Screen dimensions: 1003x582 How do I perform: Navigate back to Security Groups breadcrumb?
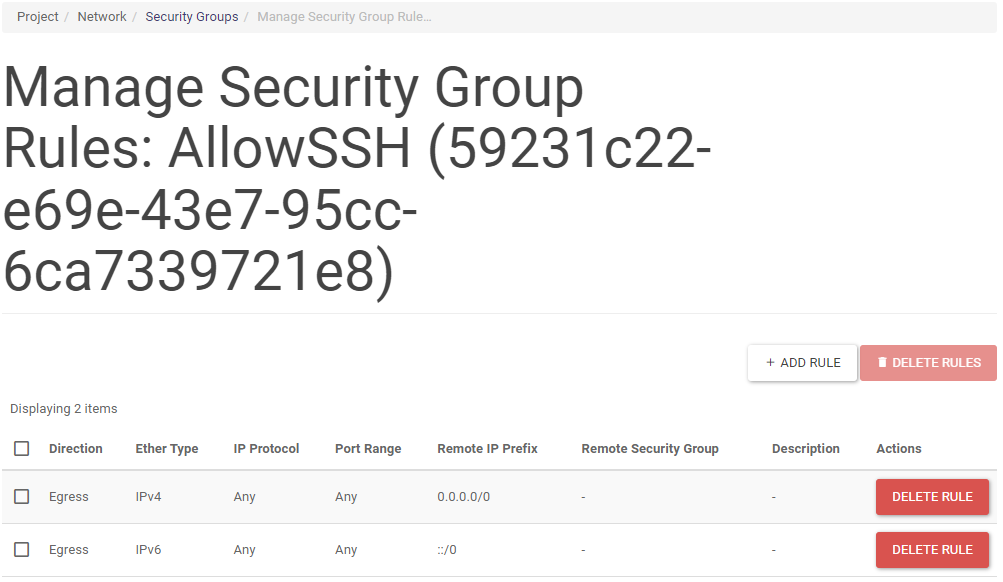192,17
